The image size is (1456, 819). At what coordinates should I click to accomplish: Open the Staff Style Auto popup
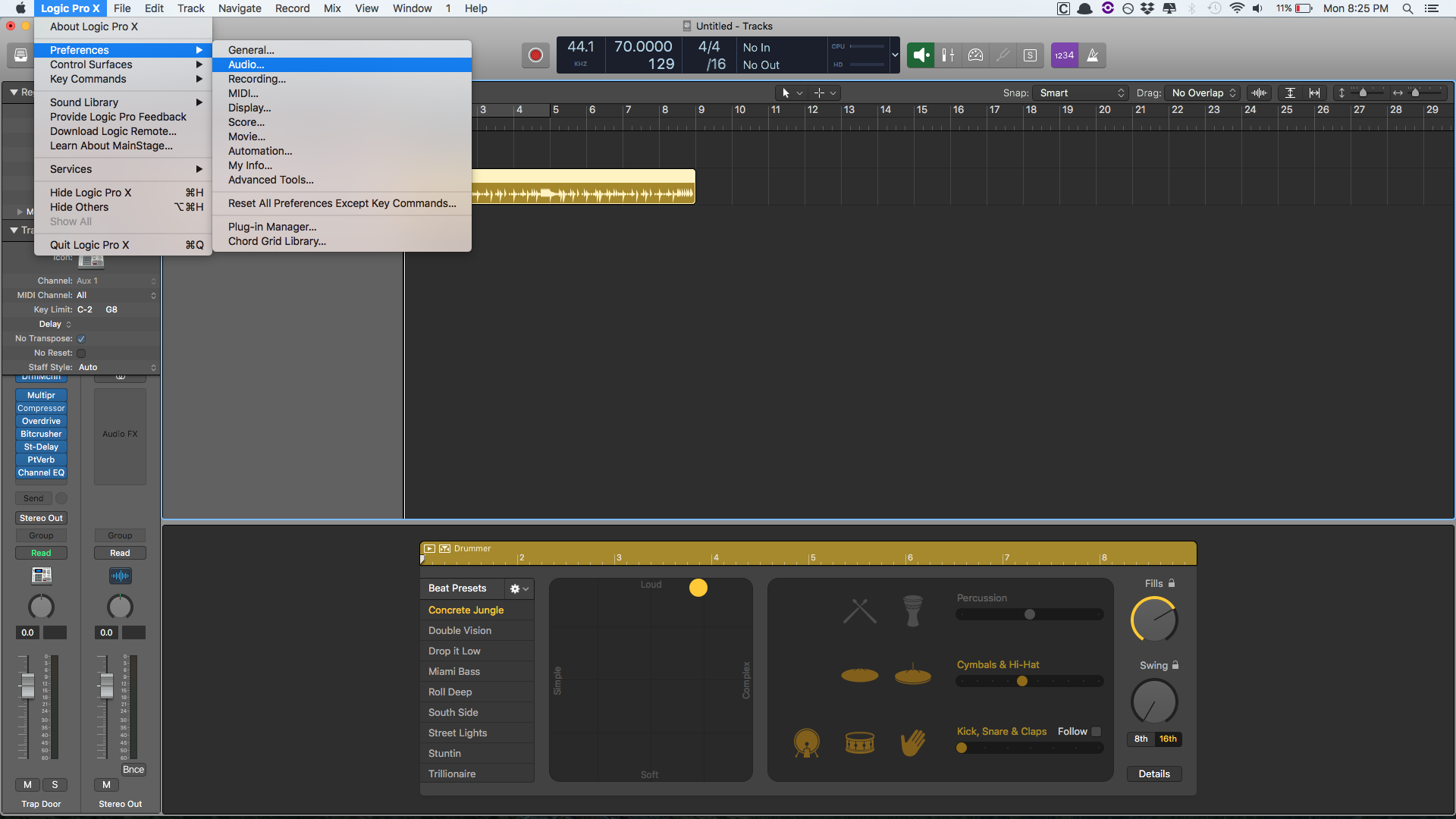pos(116,368)
